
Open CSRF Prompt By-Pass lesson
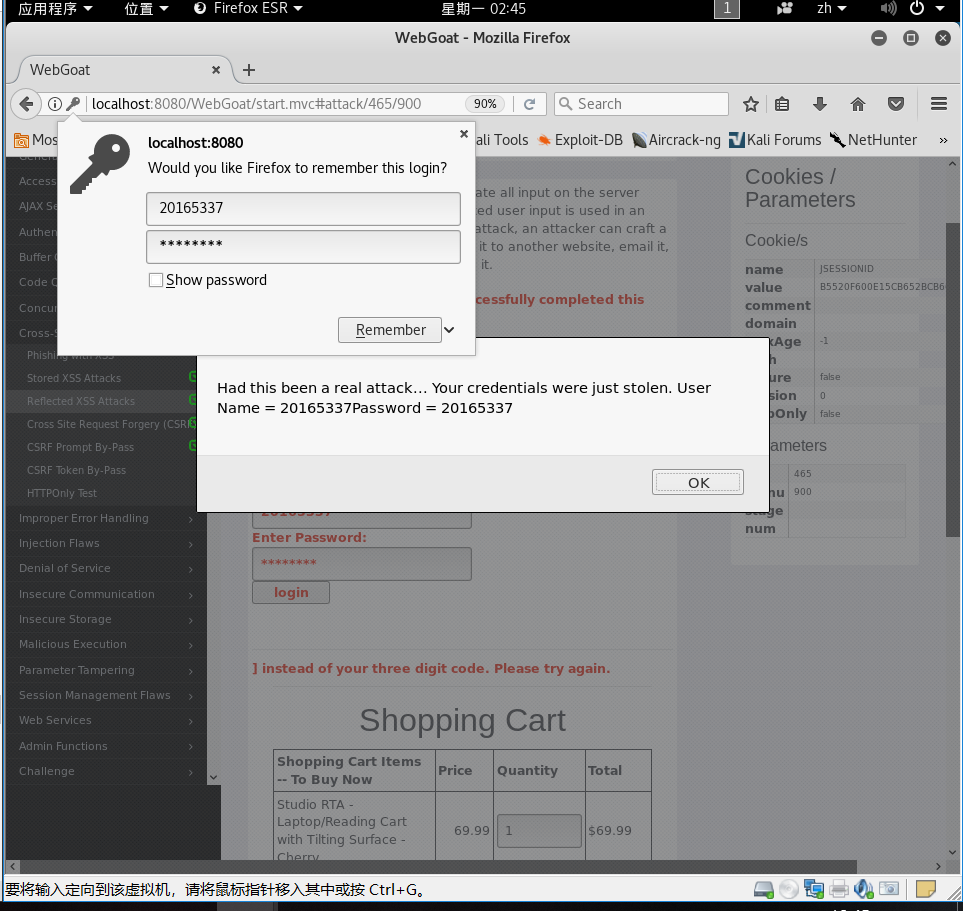tap(80, 447)
